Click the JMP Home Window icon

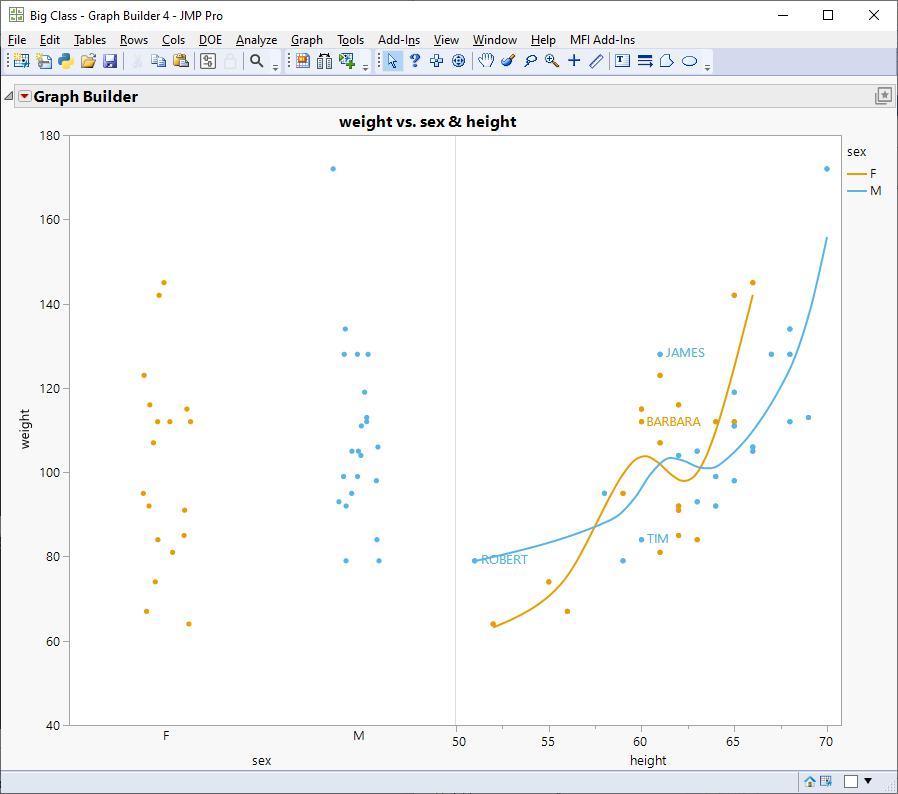[x=810, y=781]
